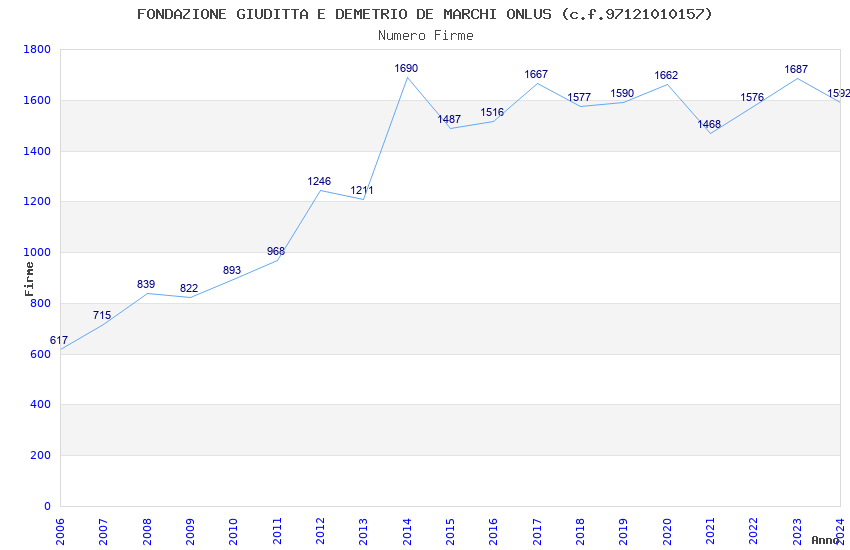Select data label 1592 for 2024

(x=839, y=93)
